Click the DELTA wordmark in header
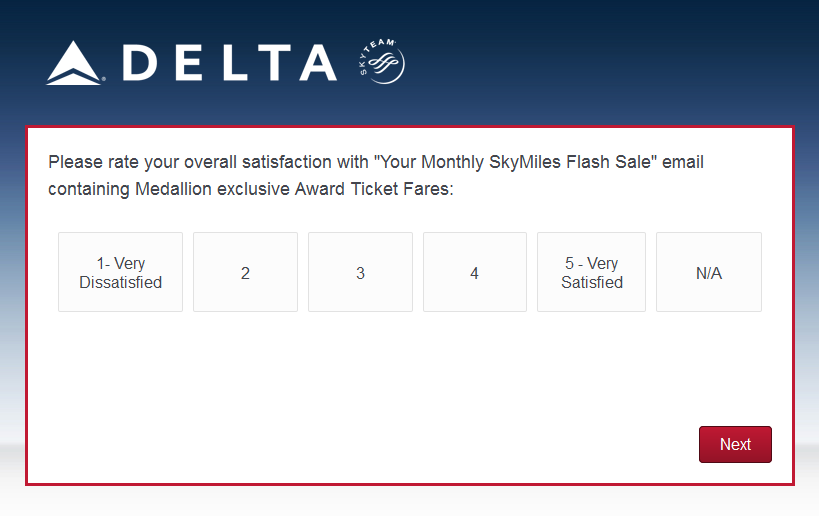The width and height of the screenshot is (819, 516). 229,63
